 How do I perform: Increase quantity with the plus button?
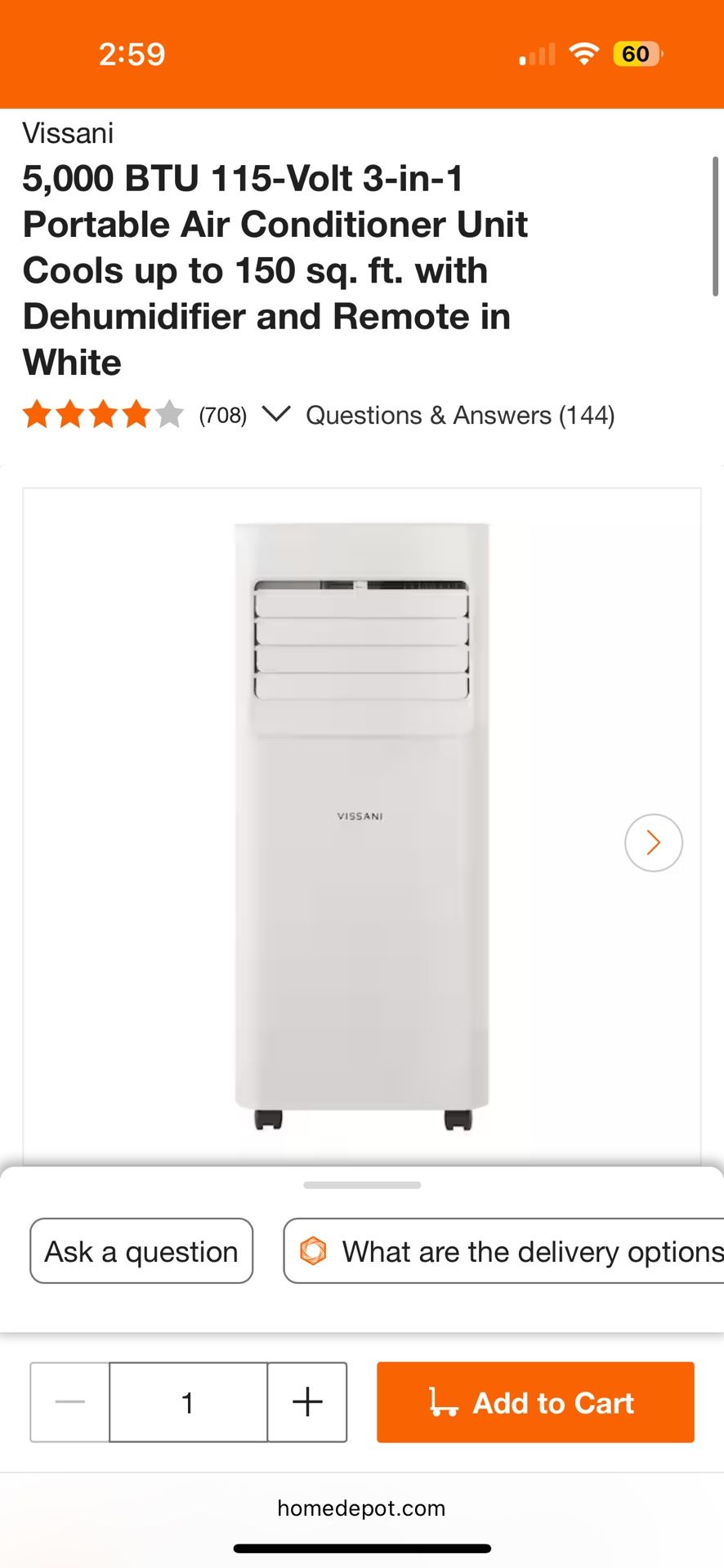pyautogui.click(x=307, y=1402)
